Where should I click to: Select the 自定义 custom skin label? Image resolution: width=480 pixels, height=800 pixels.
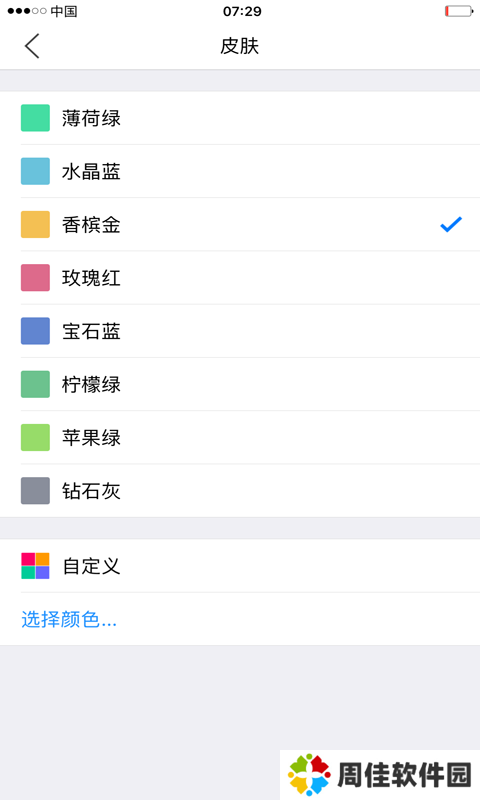pos(91,566)
